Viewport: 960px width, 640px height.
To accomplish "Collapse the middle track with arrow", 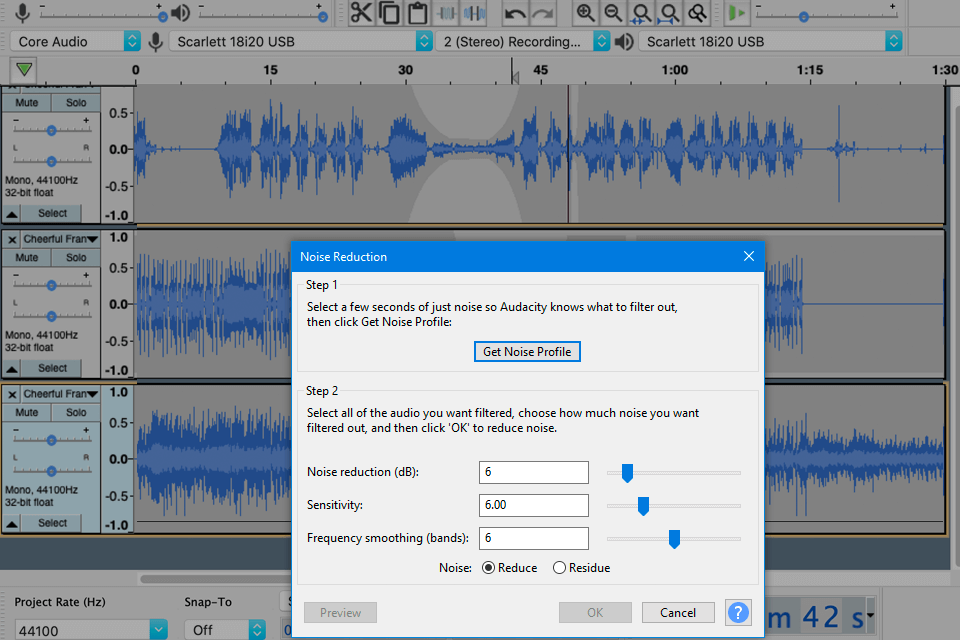I will [12, 369].
